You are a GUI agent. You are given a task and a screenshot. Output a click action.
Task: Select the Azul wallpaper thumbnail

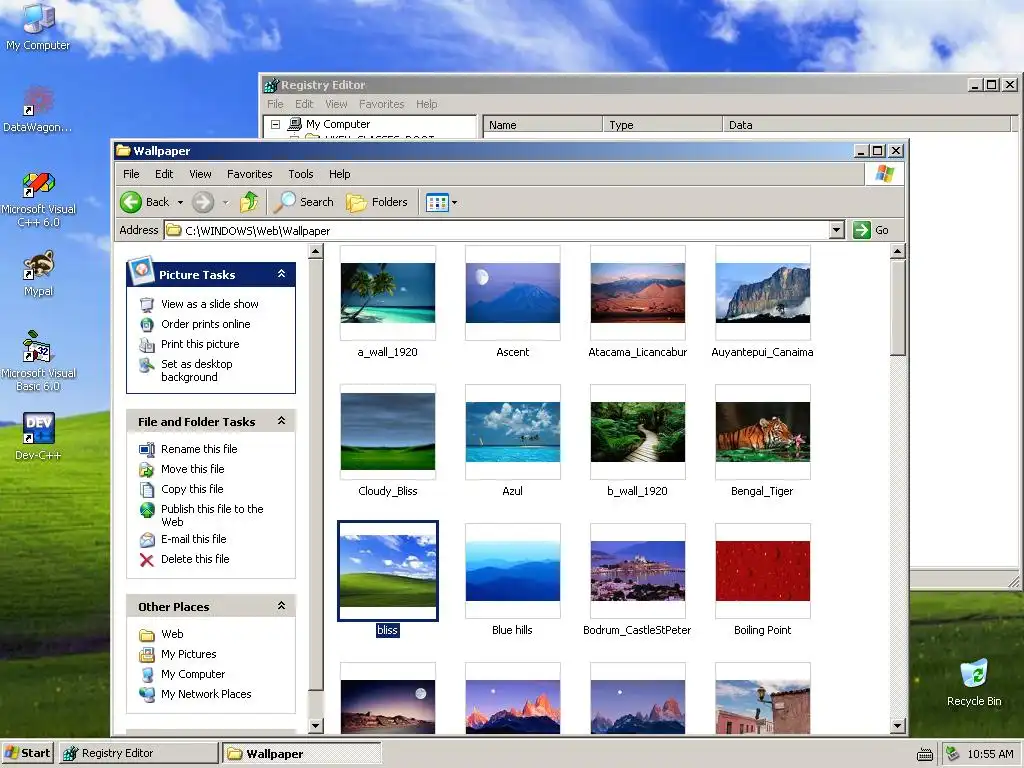(x=513, y=432)
